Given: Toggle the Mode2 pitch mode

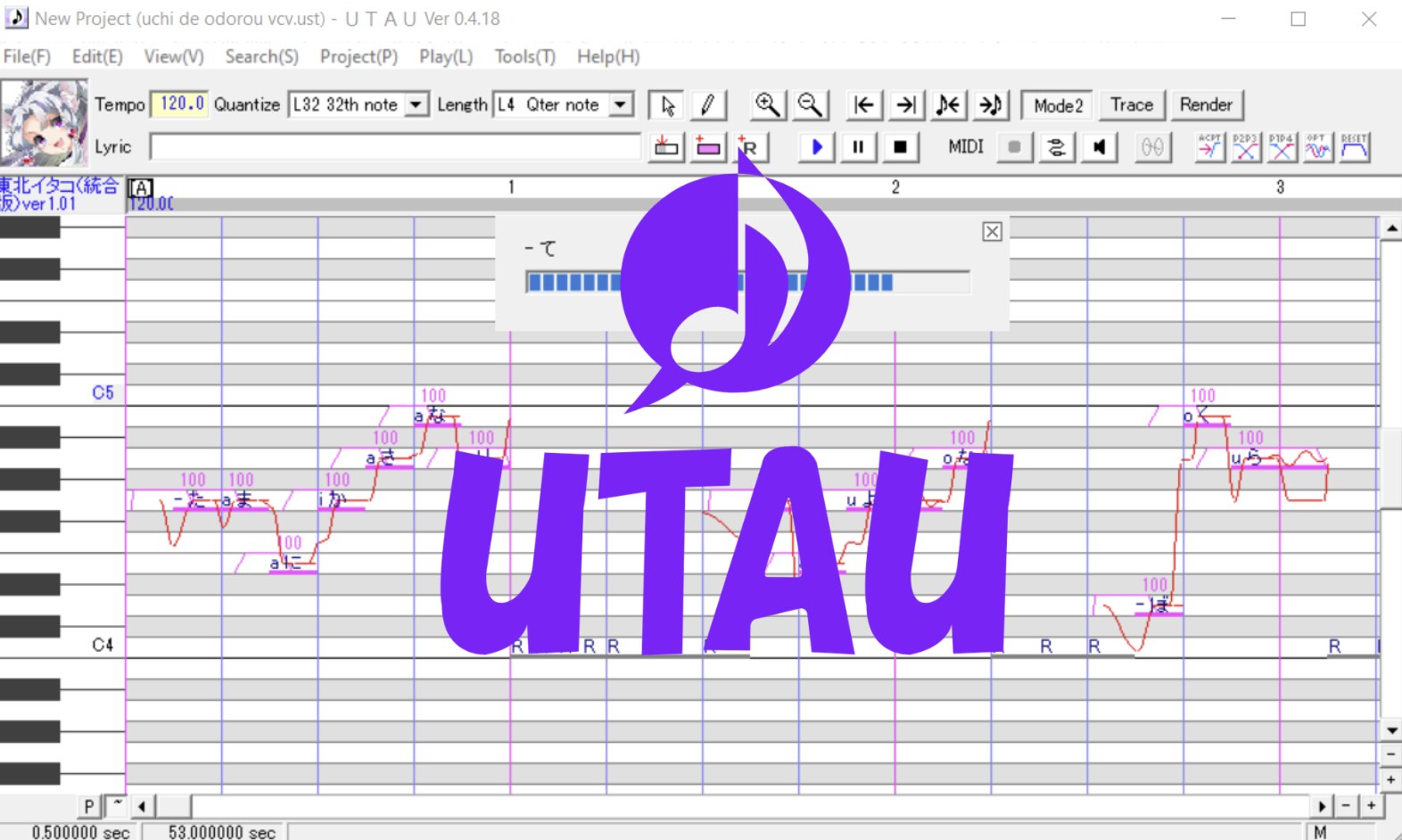Looking at the screenshot, I should click(1058, 105).
